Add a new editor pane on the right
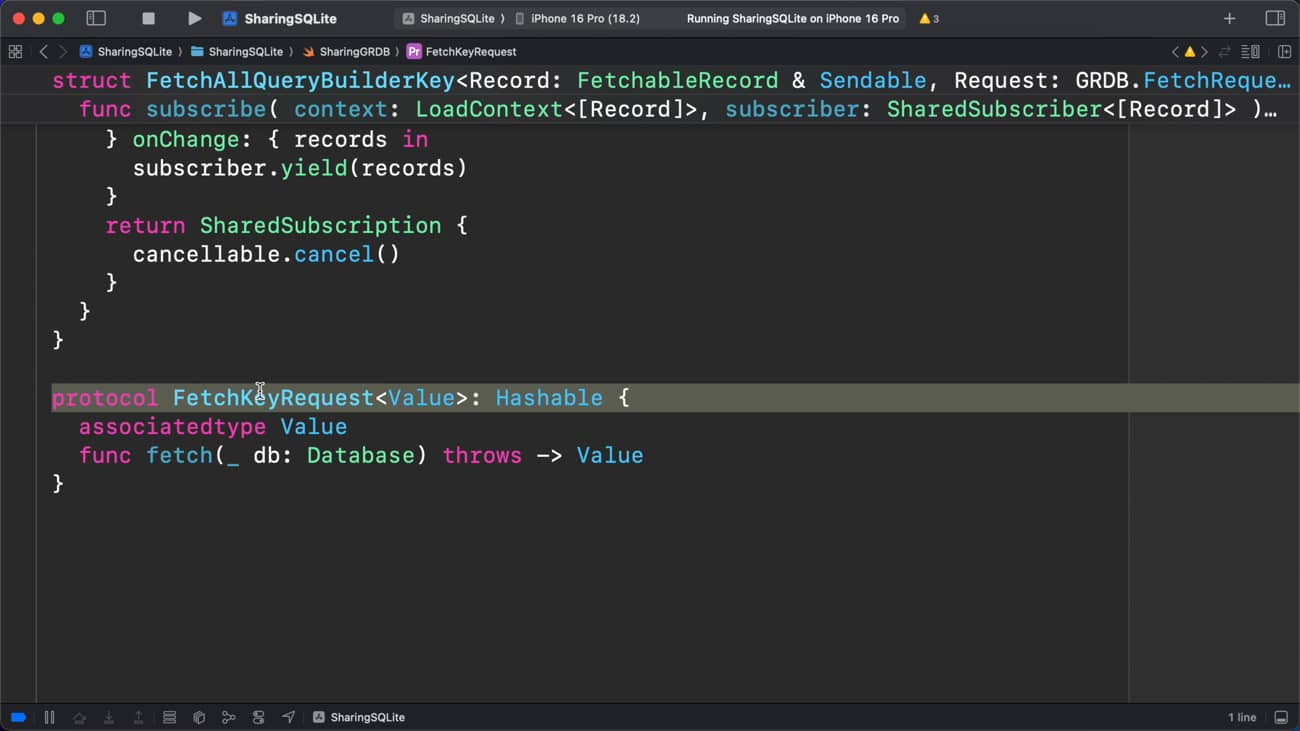1300x731 pixels. 1285,51
